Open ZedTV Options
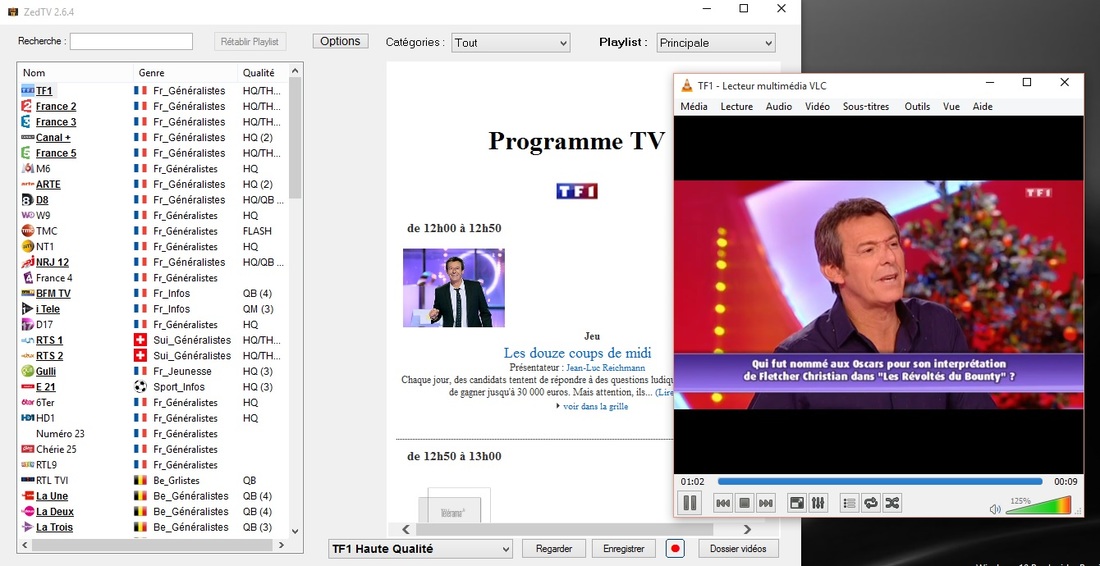 pos(340,41)
